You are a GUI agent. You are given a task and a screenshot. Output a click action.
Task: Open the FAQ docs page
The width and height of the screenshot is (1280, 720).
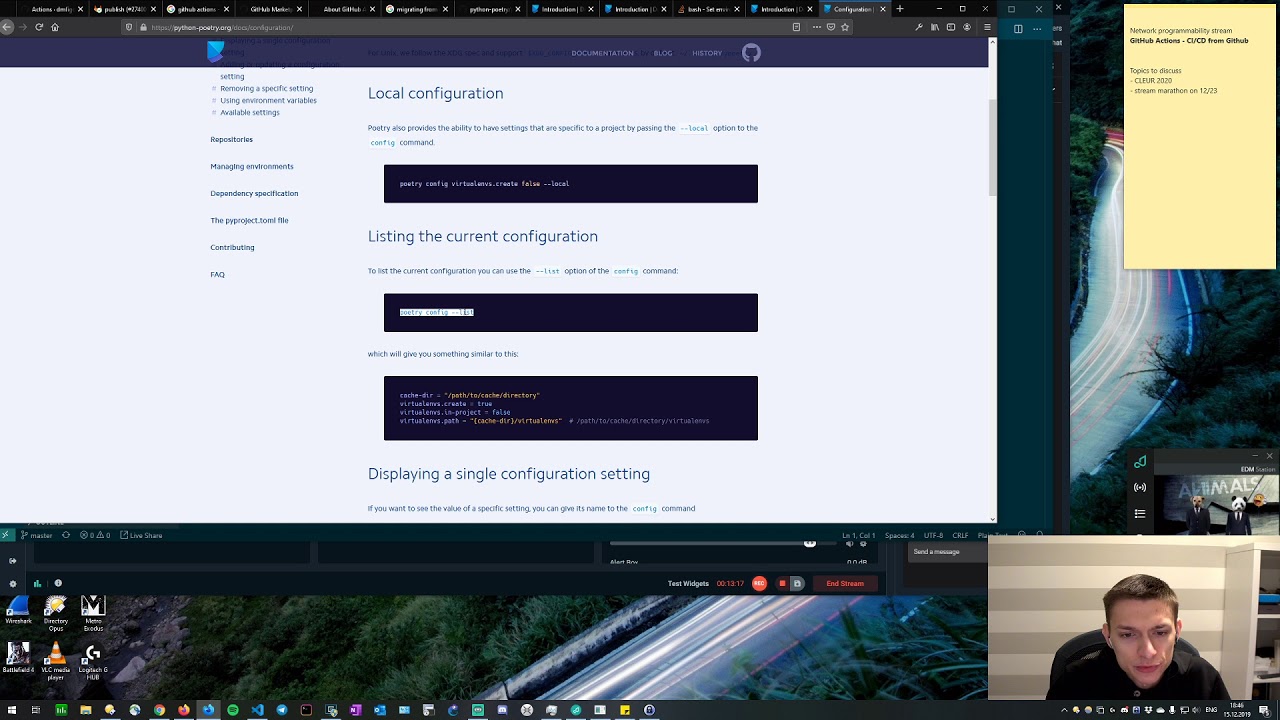pyautogui.click(x=217, y=274)
